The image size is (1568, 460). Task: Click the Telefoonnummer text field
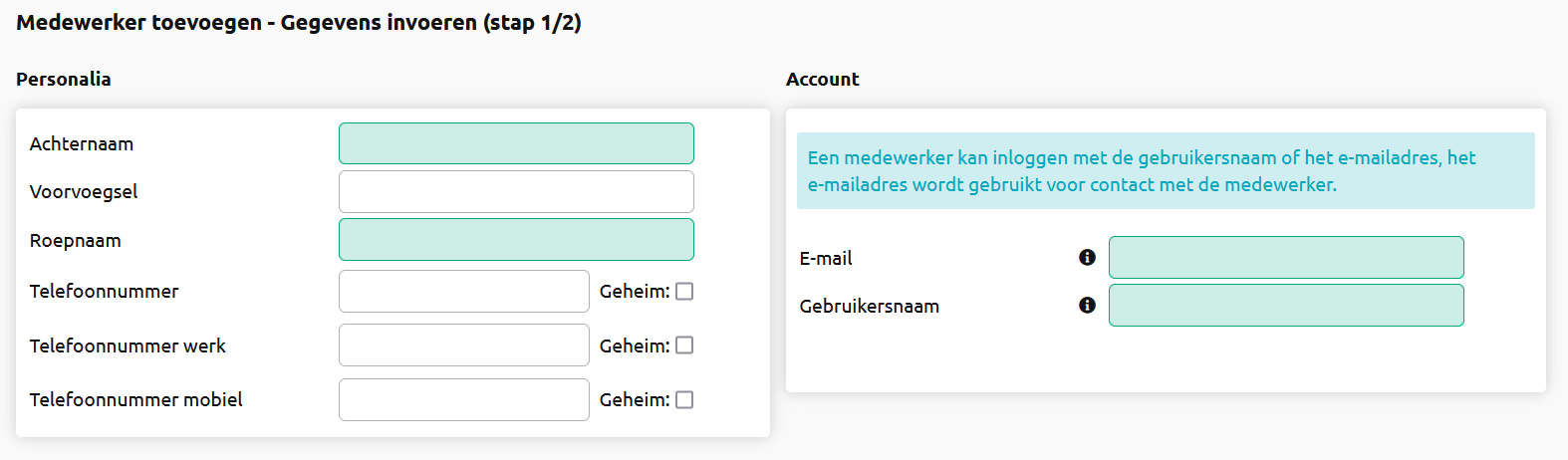[464, 291]
